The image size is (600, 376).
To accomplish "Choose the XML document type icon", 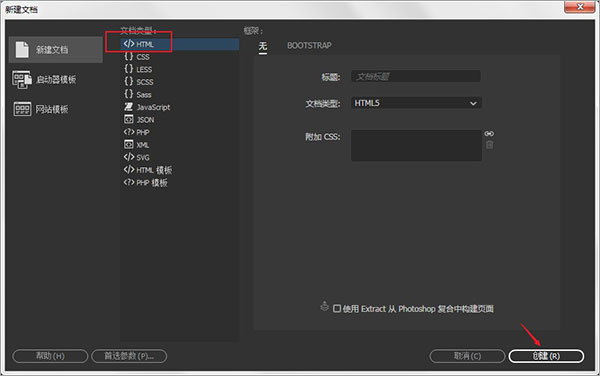I will coord(129,145).
